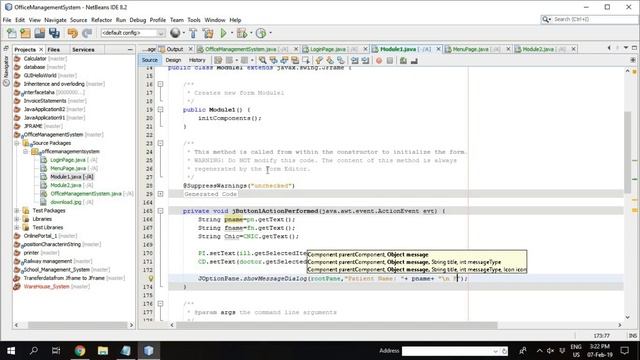
Task: Select Source view button
Action: pos(149,60)
